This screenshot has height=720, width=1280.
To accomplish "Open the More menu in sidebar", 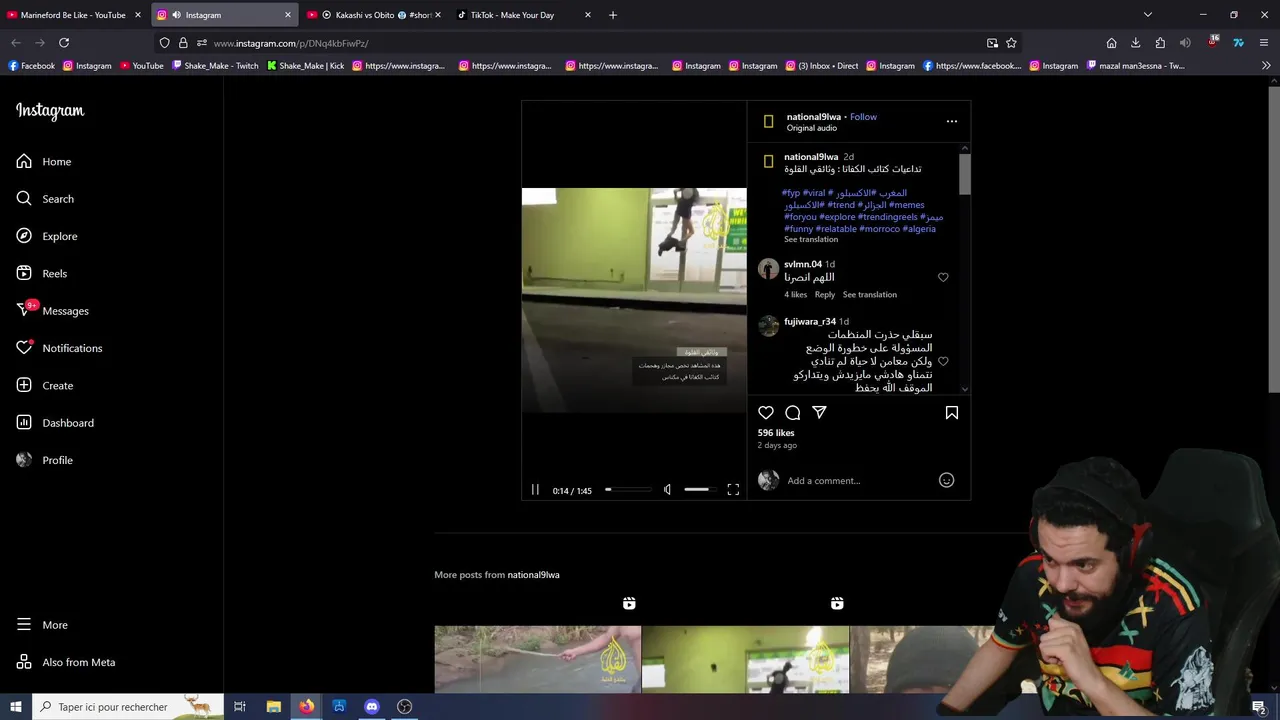I will 43,625.
